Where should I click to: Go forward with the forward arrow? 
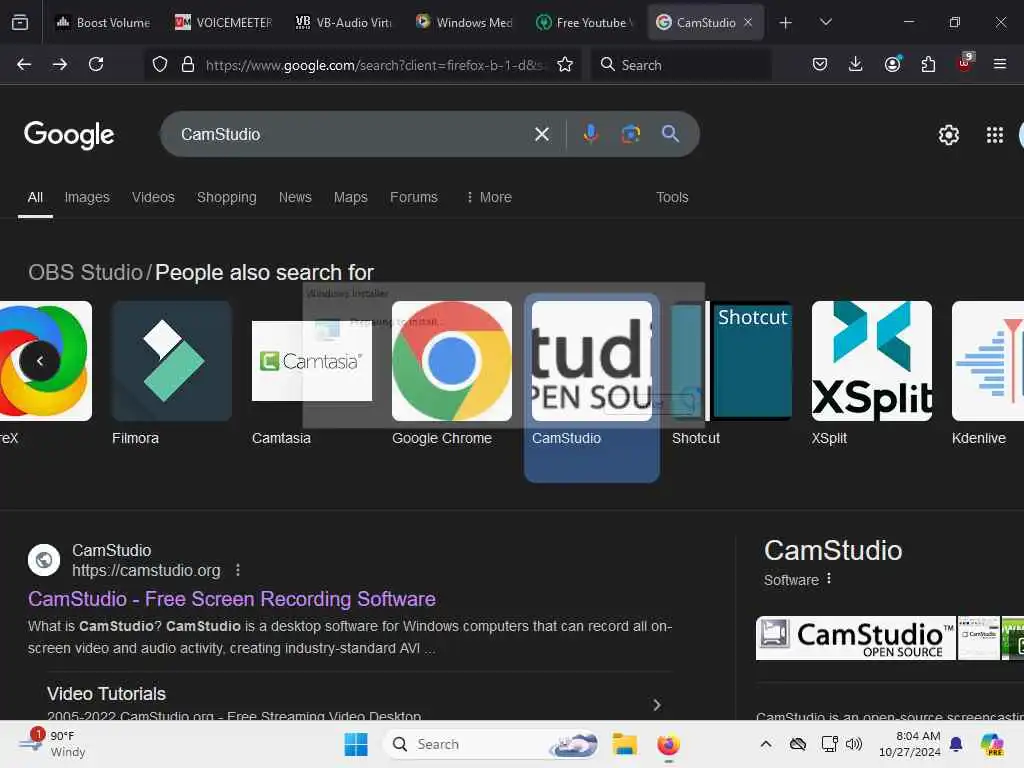(x=59, y=64)
